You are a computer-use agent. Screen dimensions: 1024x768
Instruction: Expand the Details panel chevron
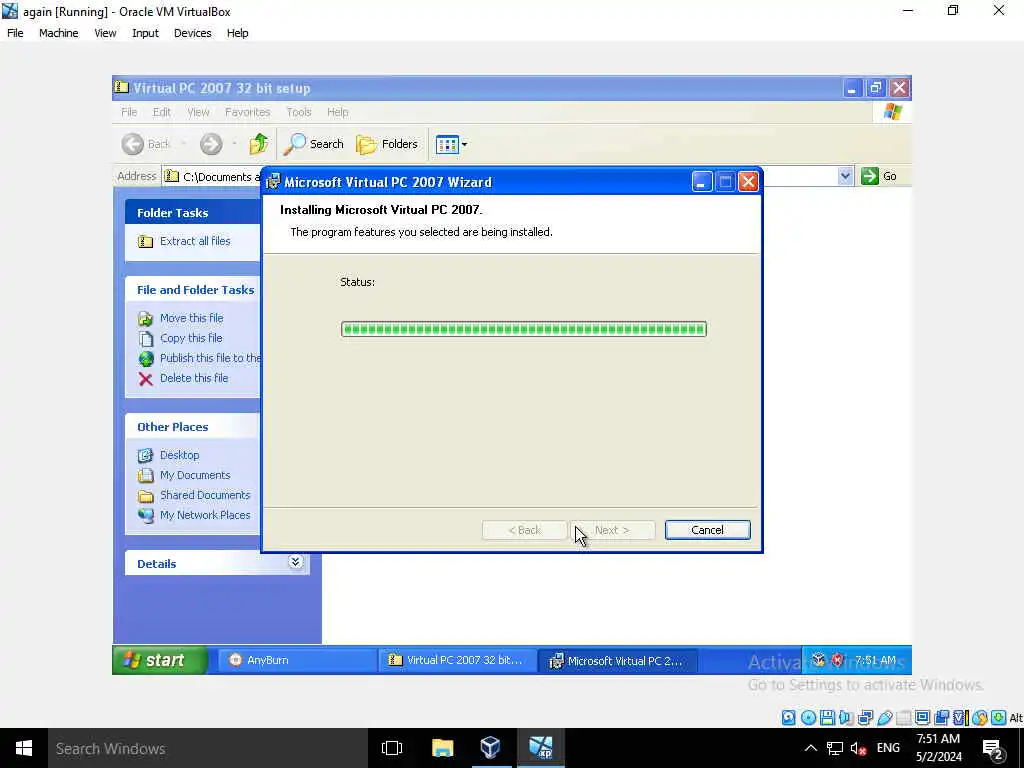(295, 562)
